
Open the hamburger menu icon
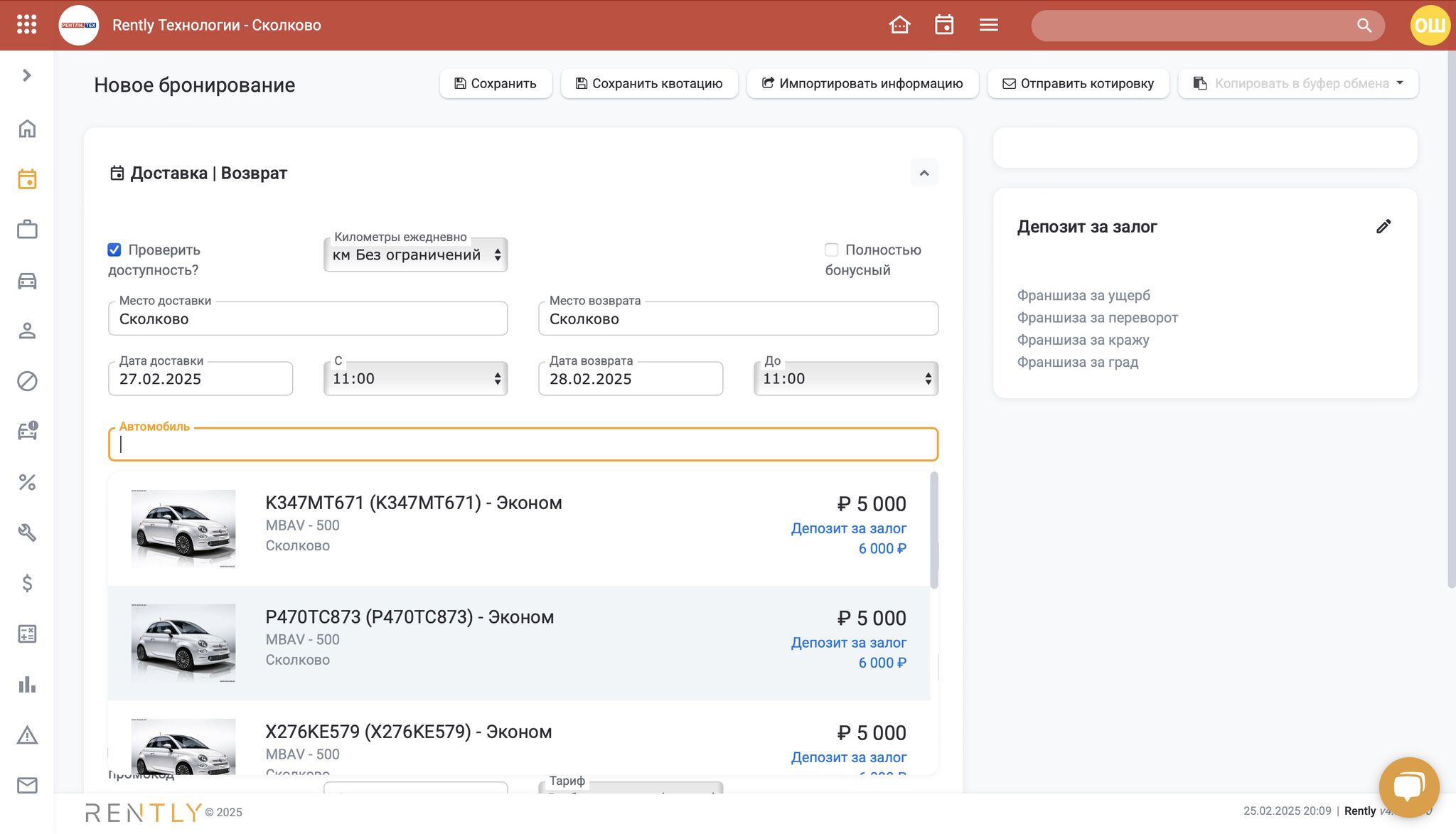[988, 25]
